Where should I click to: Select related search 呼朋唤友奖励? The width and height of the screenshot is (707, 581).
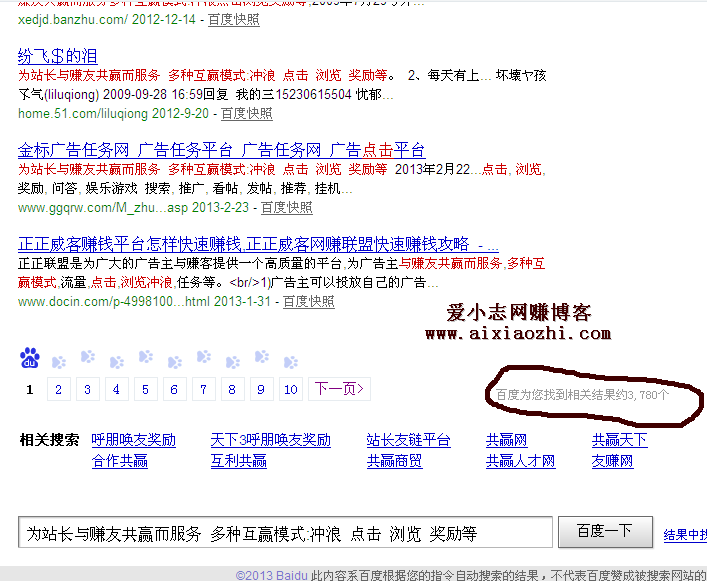(x=133, y=440)
